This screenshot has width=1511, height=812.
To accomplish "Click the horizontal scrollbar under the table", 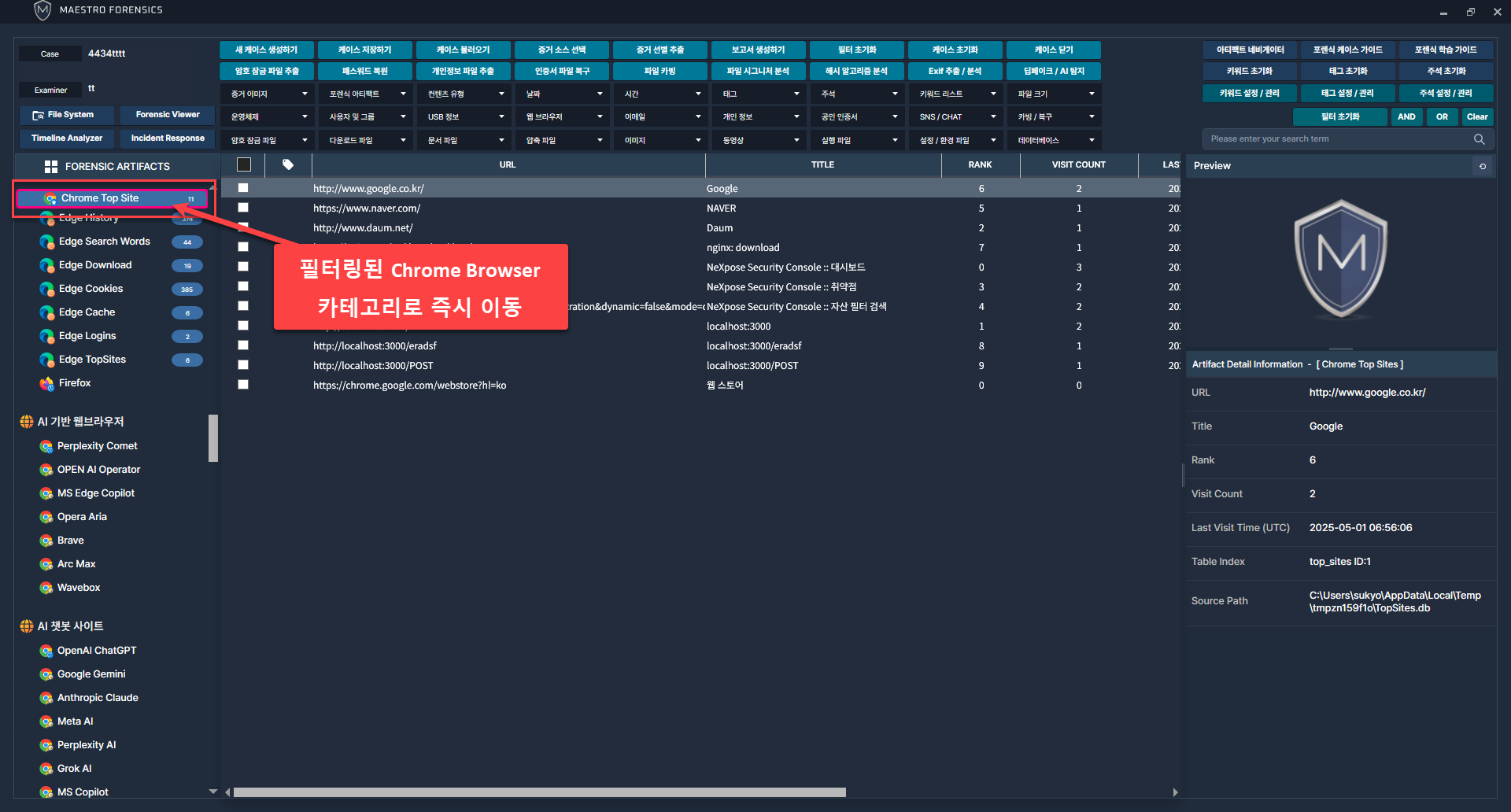I will coord(539,792).
